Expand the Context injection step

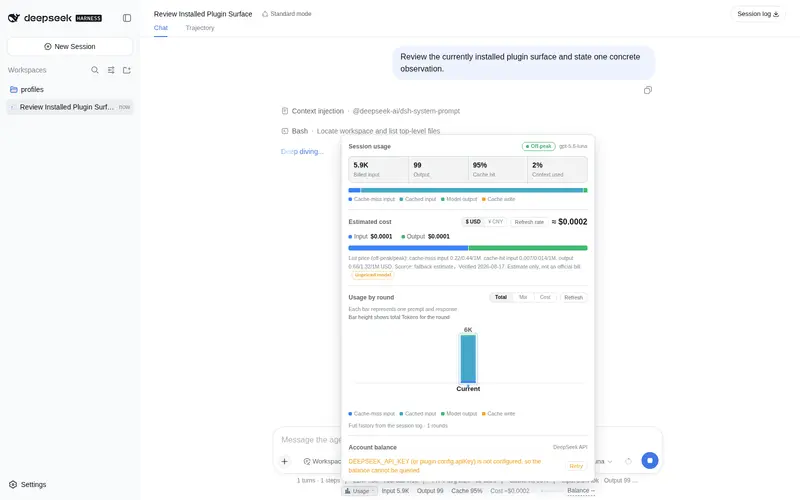(371, 111)
